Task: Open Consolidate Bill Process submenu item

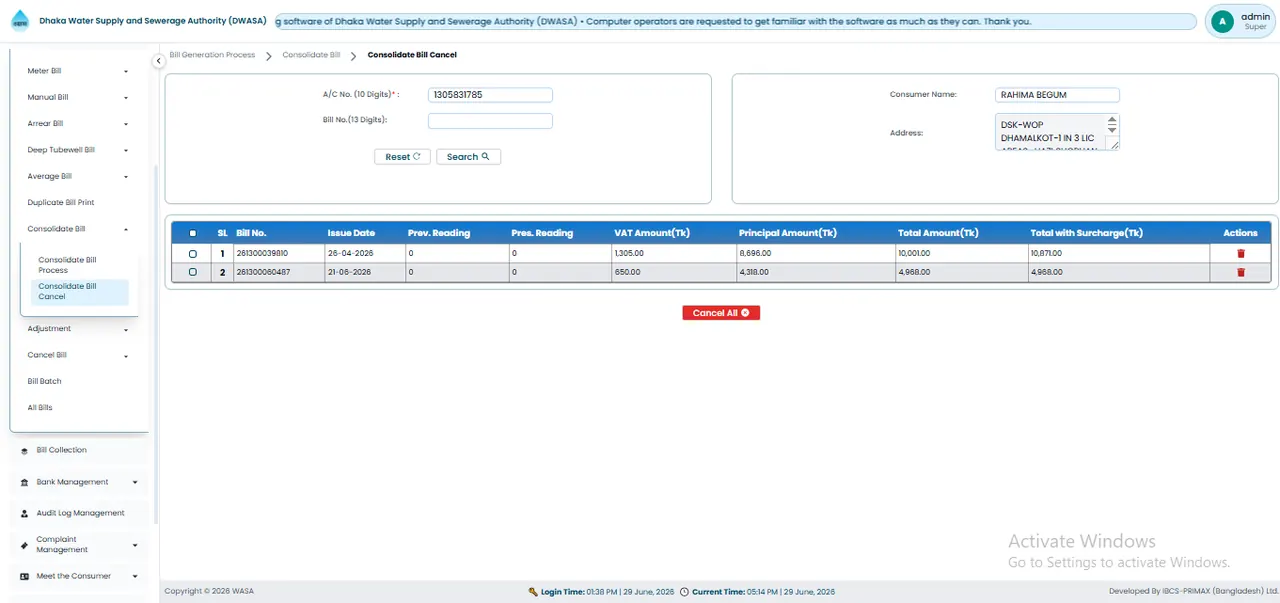Action: [79, 265]
